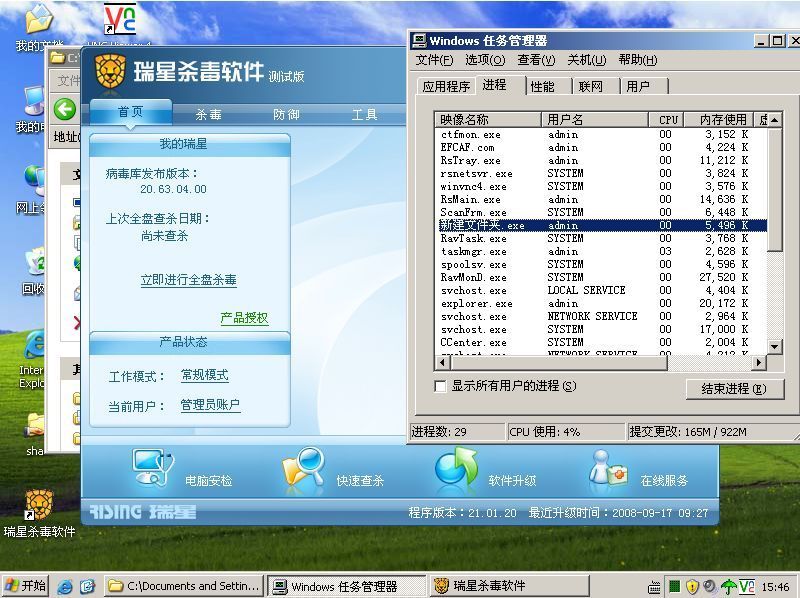The width and height of the screenshot is (800, 598).
Task: Click the 开始 Start button
Action: point(26,585)
